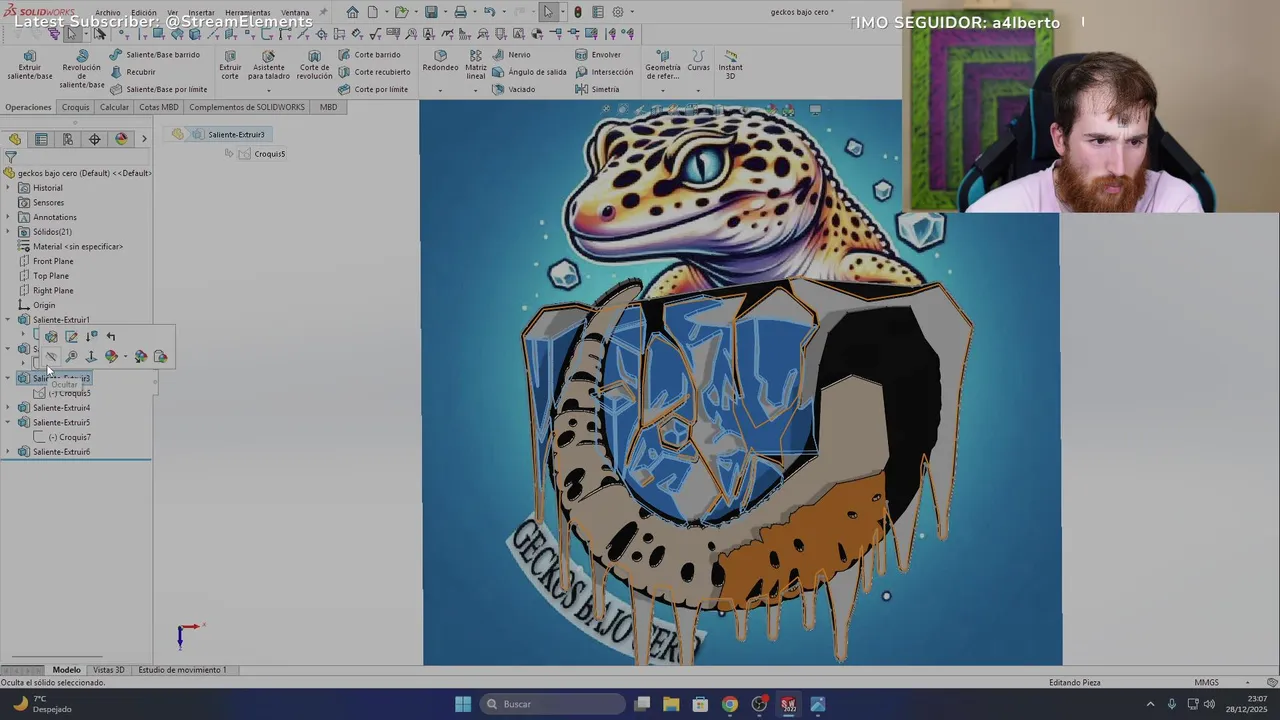Open the Herramientas menu
1280x720 pixels.
coord(247,13)
